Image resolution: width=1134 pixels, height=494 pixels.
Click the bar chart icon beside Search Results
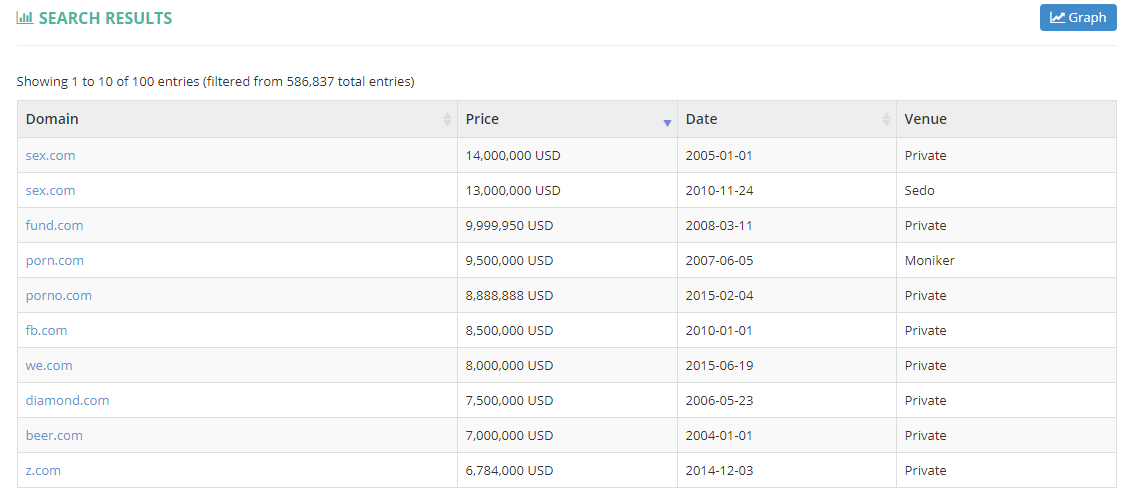click(x=25, y=18)
